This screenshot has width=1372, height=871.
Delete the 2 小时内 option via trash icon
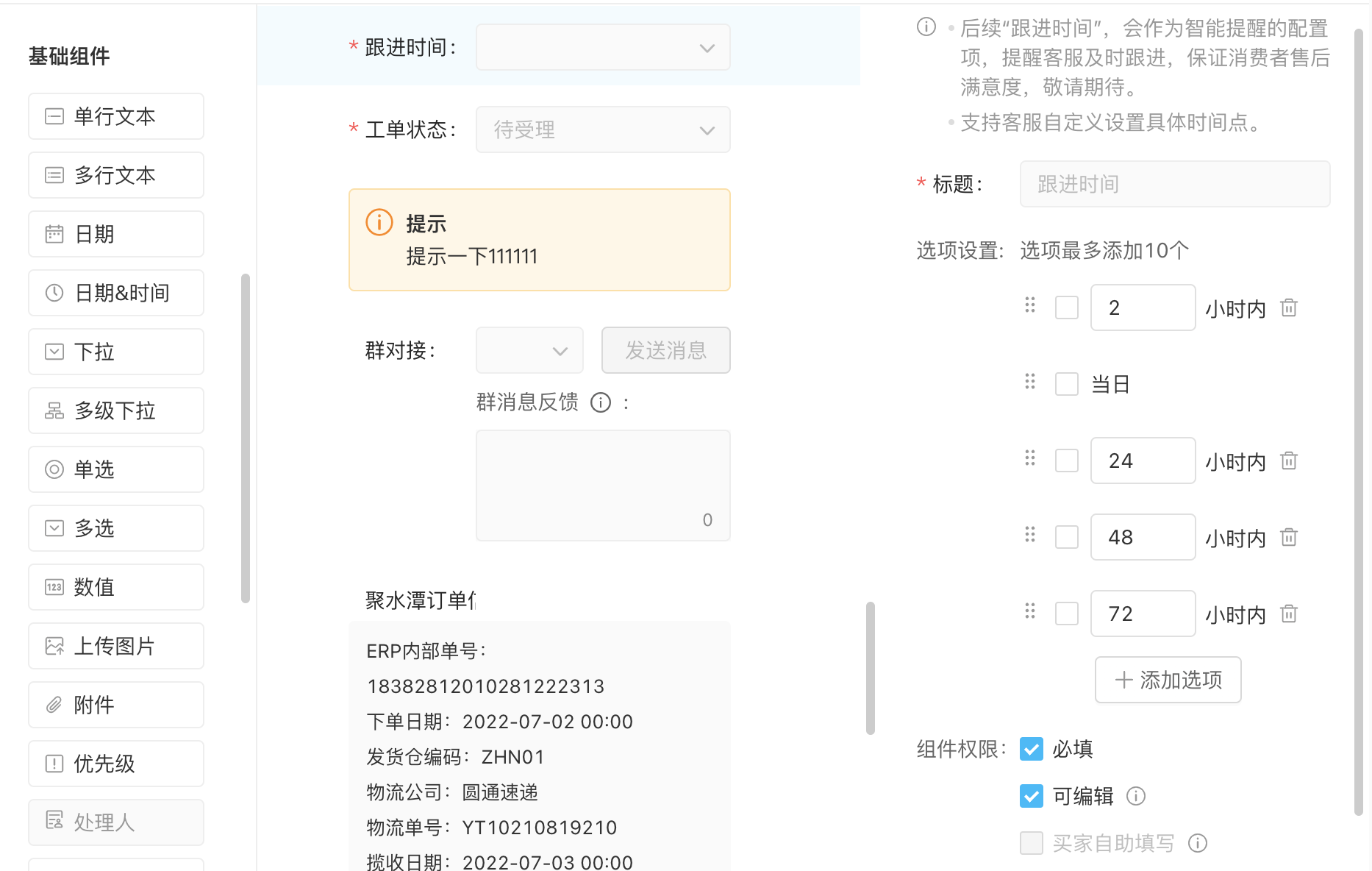pyautogui.click(x=1289, y=307)
